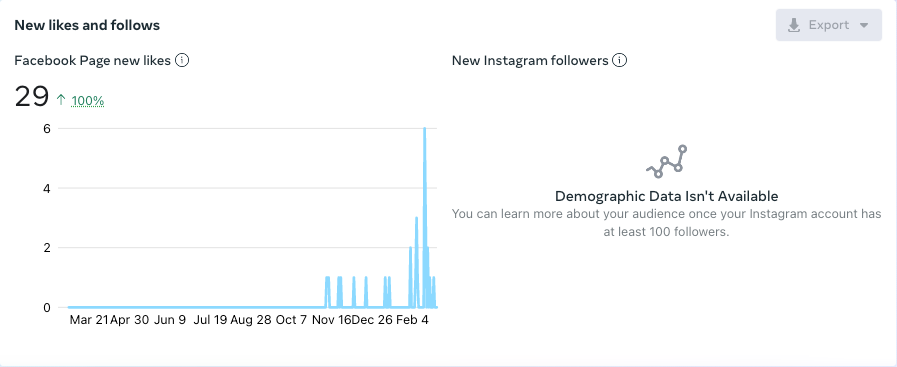Click the Mar 21 axis label
This screenshot has width=897, height=367.
coord(89,320)
